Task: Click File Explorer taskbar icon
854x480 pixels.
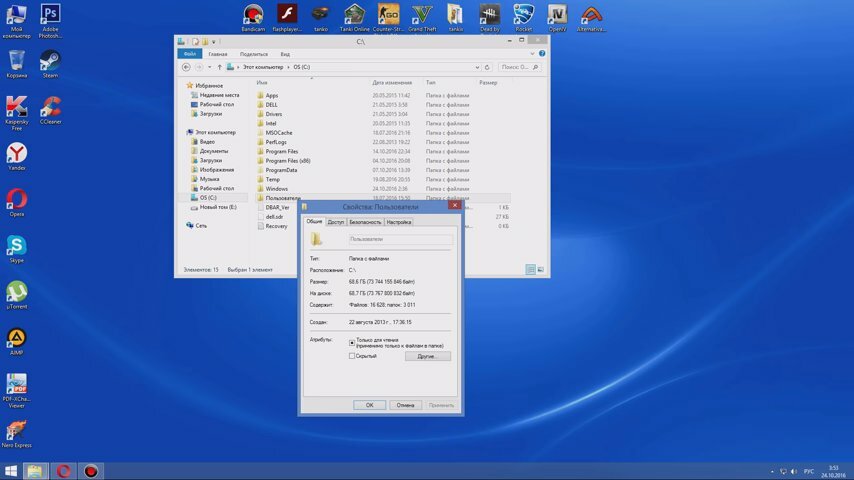Action: tap(35, 471)
